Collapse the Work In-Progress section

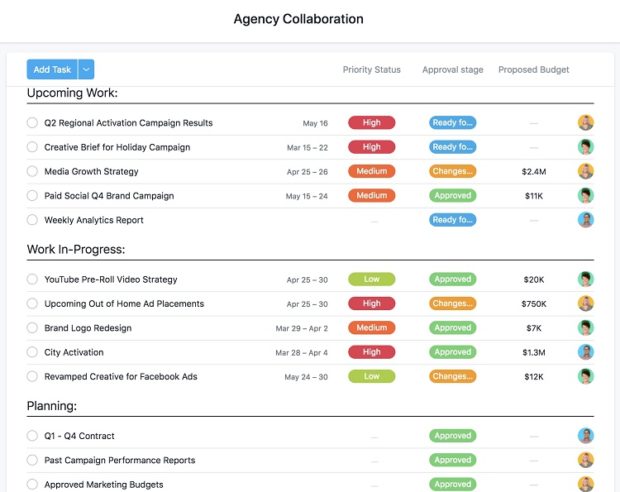(76, 250)
